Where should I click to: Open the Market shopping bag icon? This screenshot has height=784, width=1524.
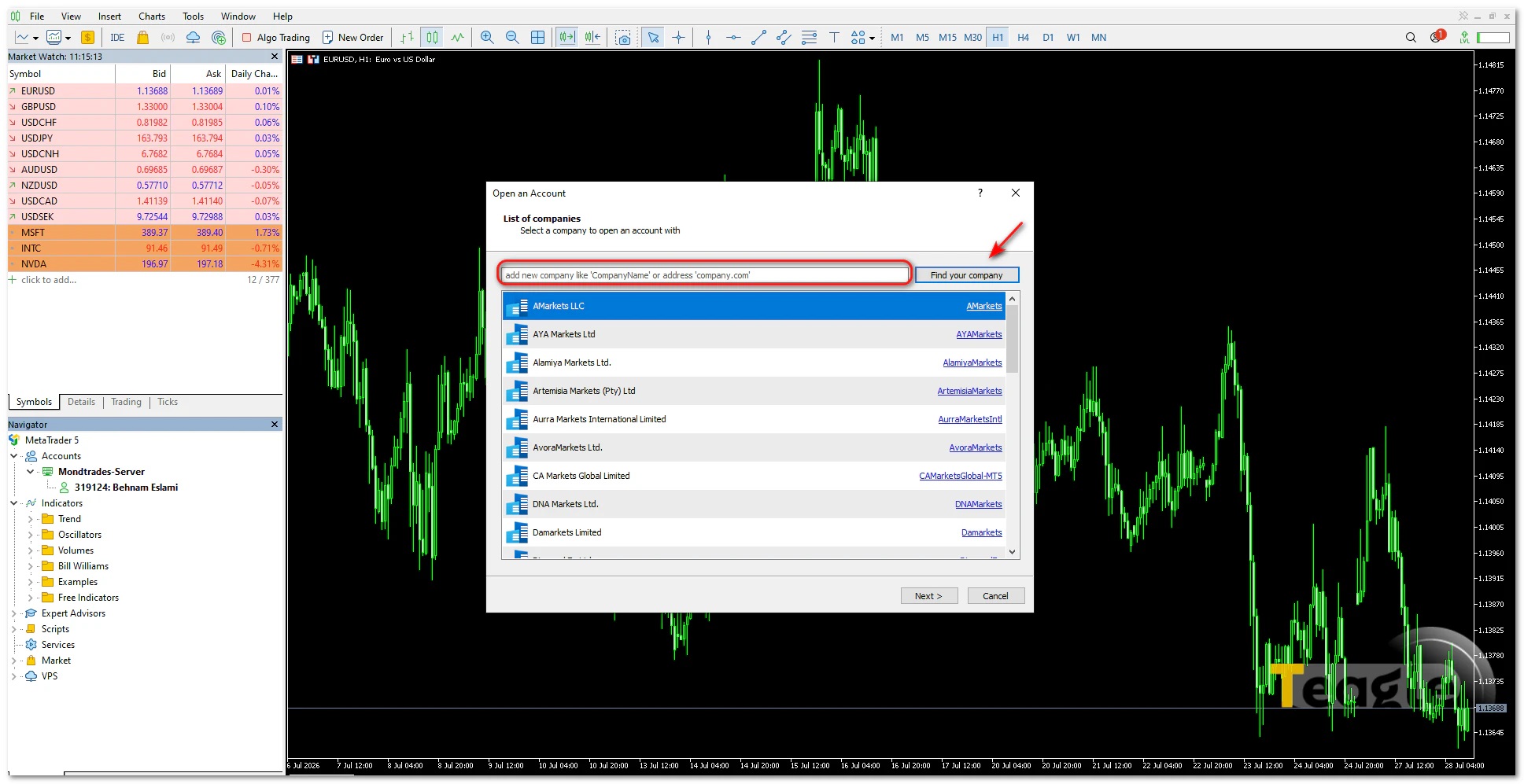tap(142, 37)
